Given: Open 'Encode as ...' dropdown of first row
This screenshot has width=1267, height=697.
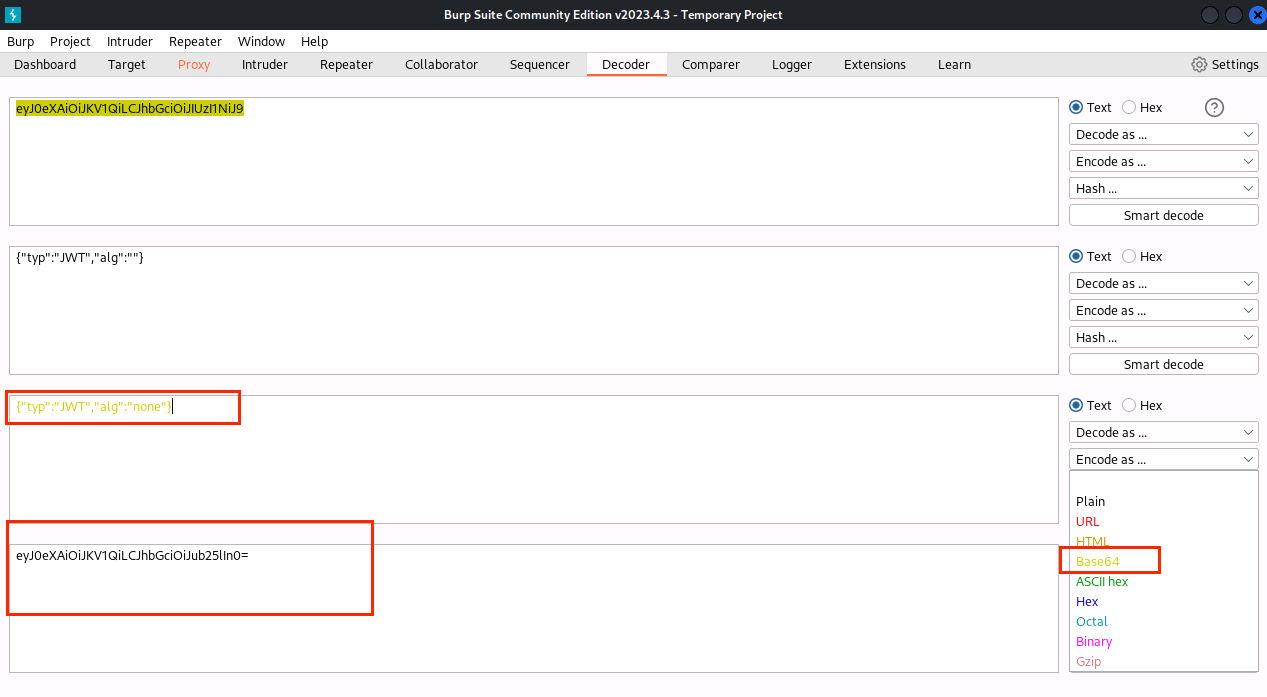Looking at the screenshot, I should pos(1164,161).
